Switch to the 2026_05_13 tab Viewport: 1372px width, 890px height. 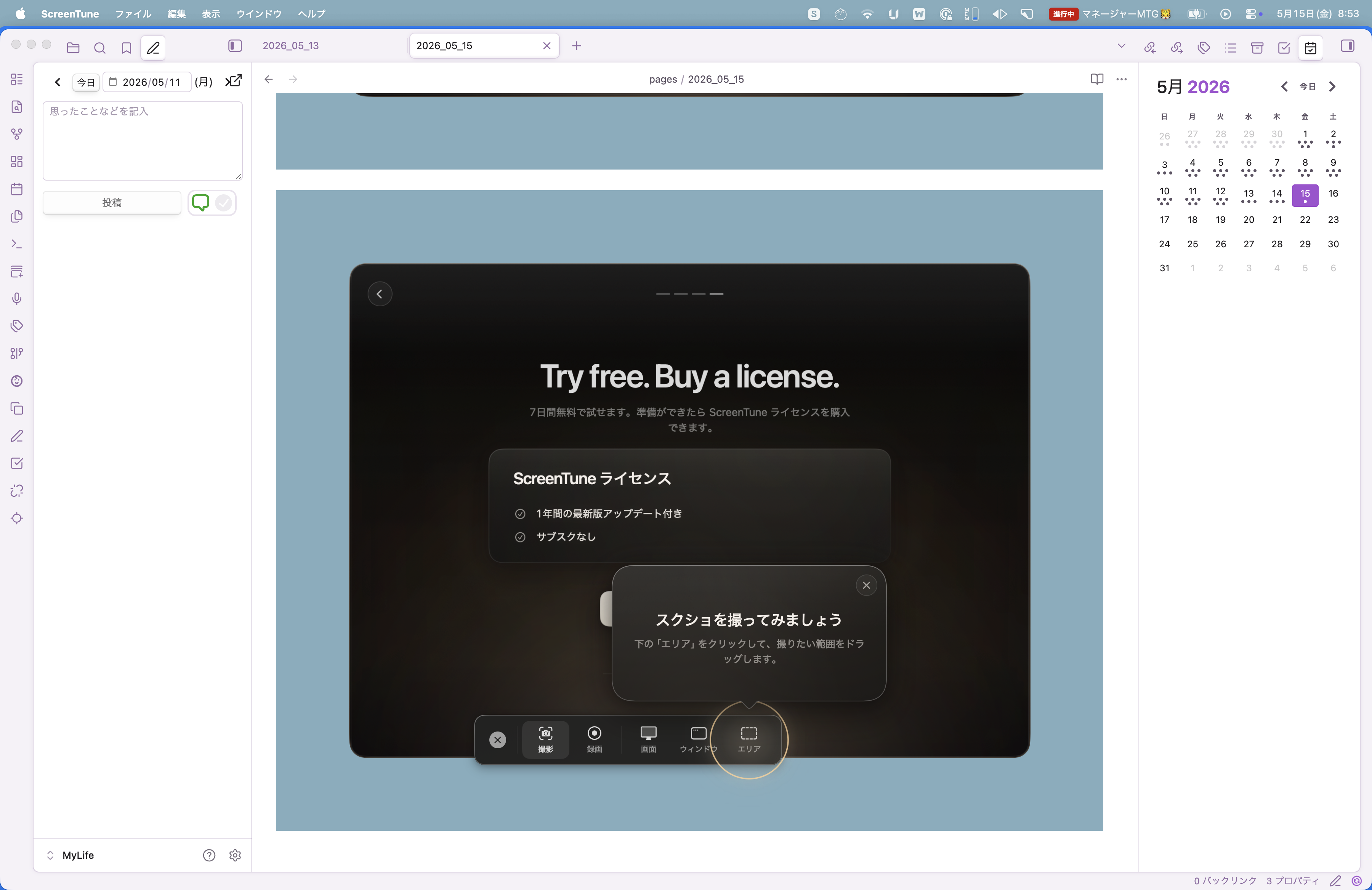290,46
